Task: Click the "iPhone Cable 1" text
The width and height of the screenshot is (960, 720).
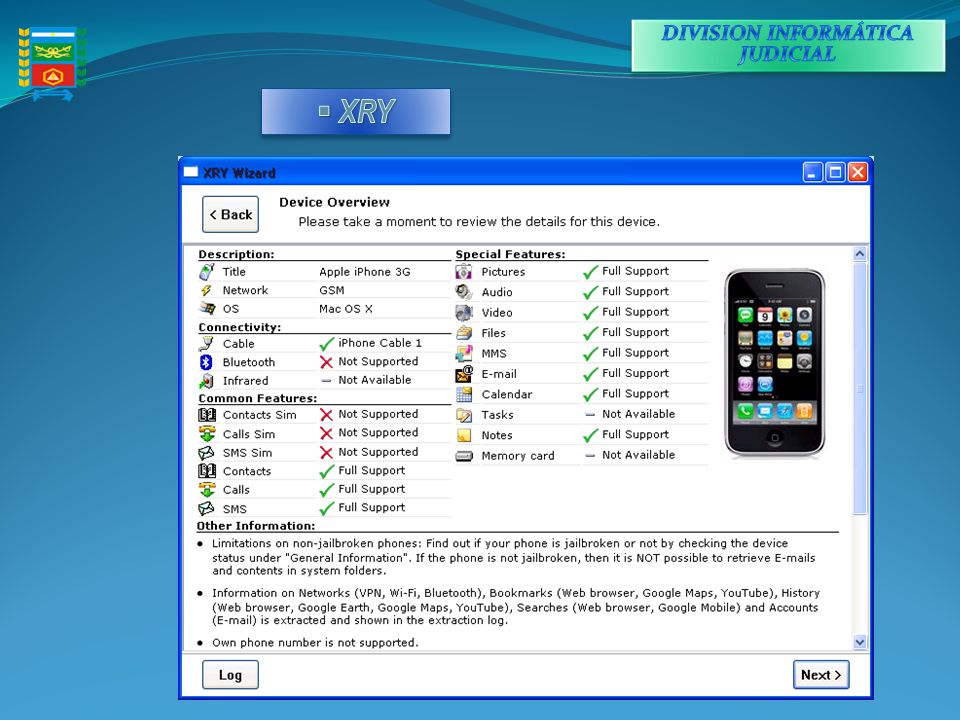Action: (380, 343)
